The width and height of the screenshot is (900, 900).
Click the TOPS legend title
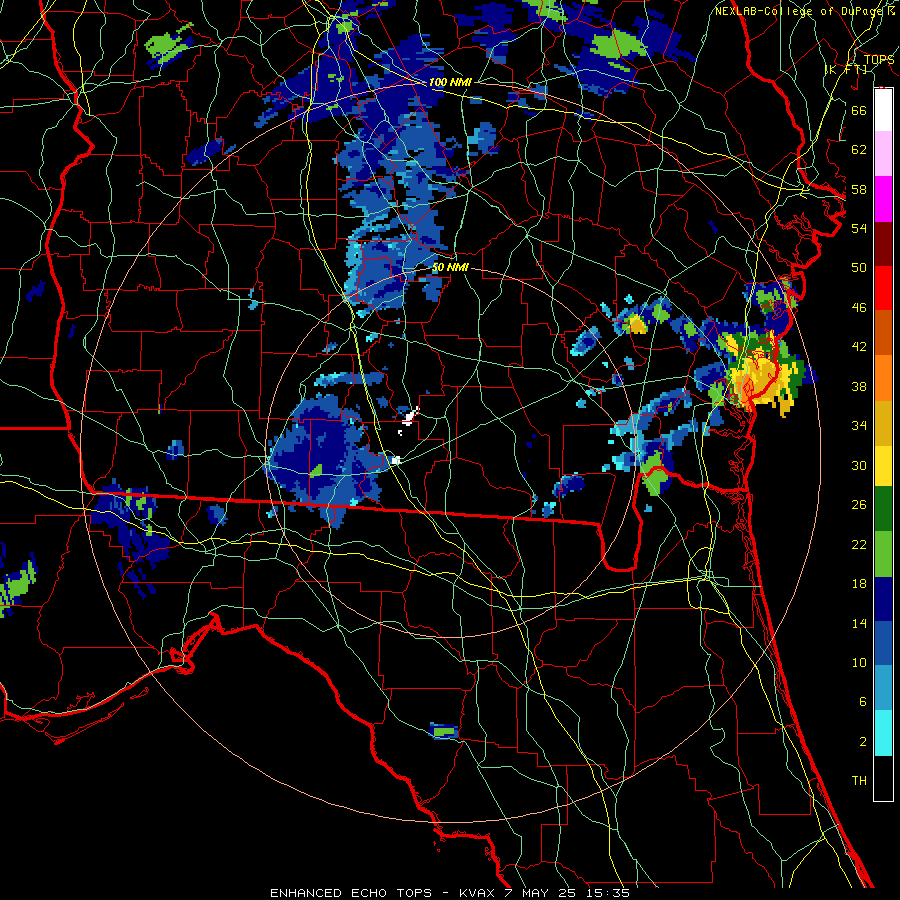click(879, 59)
